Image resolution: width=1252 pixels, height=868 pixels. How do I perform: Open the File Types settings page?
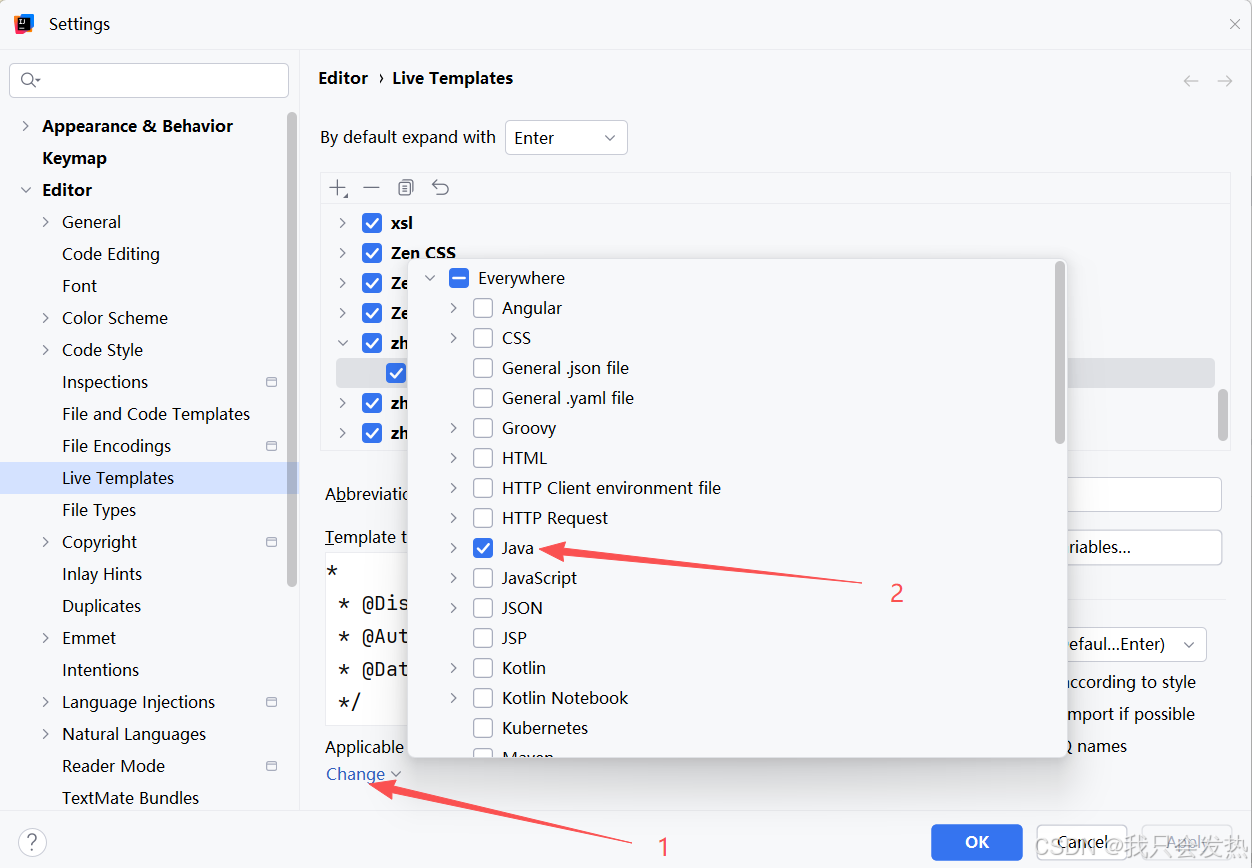click(99, 510)
